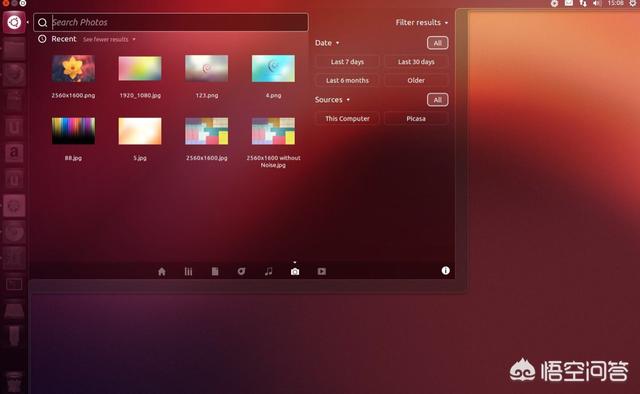Click the info icon at dash bottom
This screenshot has width=640, height=394.
[445, 270]
